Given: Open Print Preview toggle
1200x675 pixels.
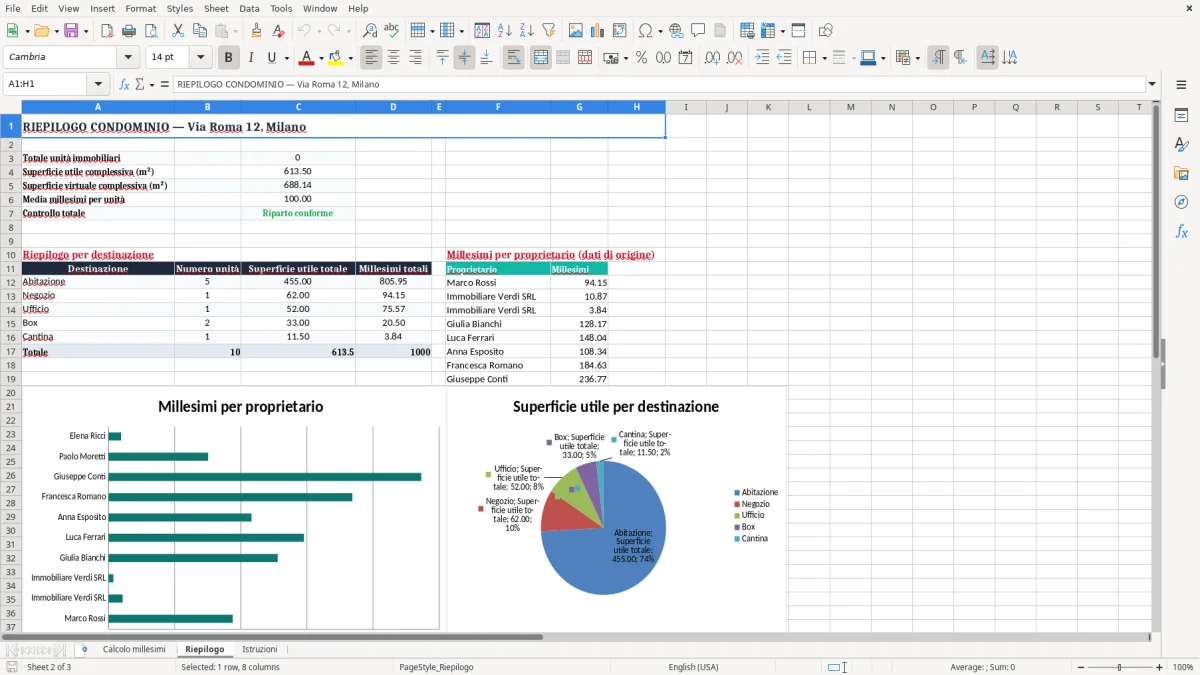Looking at the screenshot, I should point(150,31).
